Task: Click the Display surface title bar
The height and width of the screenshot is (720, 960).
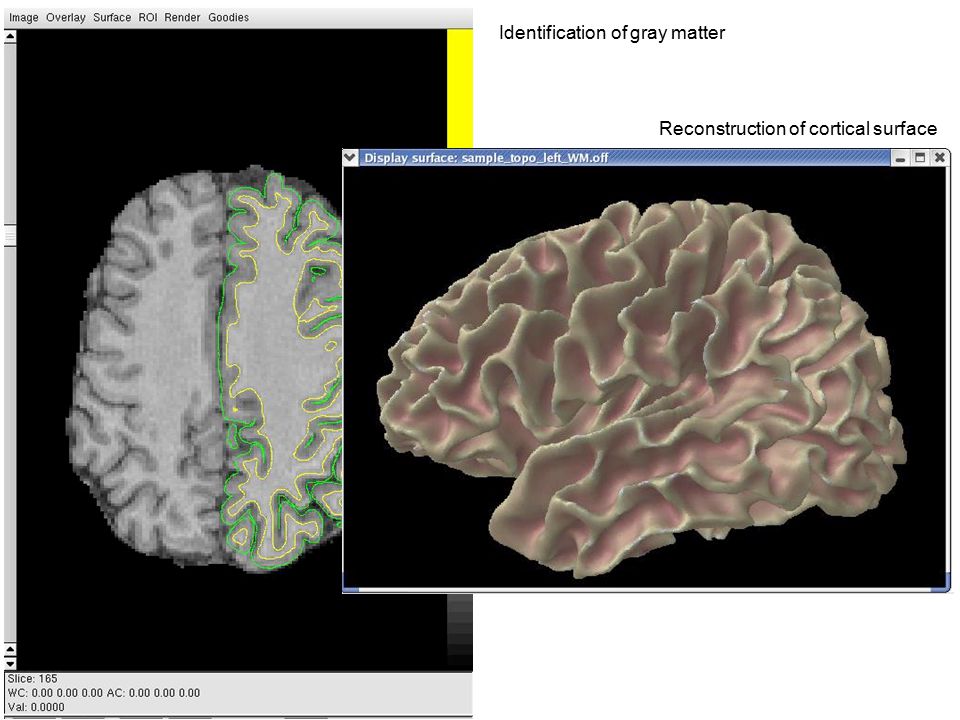Action: coord(624,157)
